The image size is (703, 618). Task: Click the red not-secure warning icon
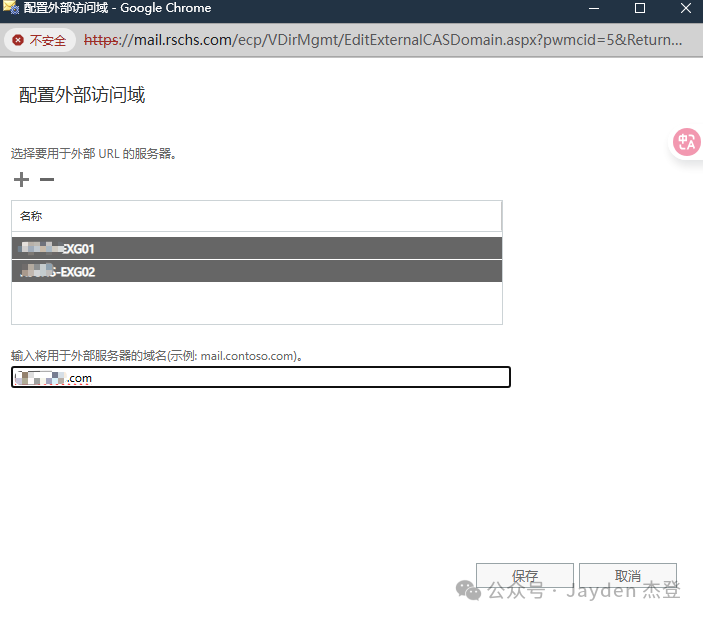(x=18, y=41)
